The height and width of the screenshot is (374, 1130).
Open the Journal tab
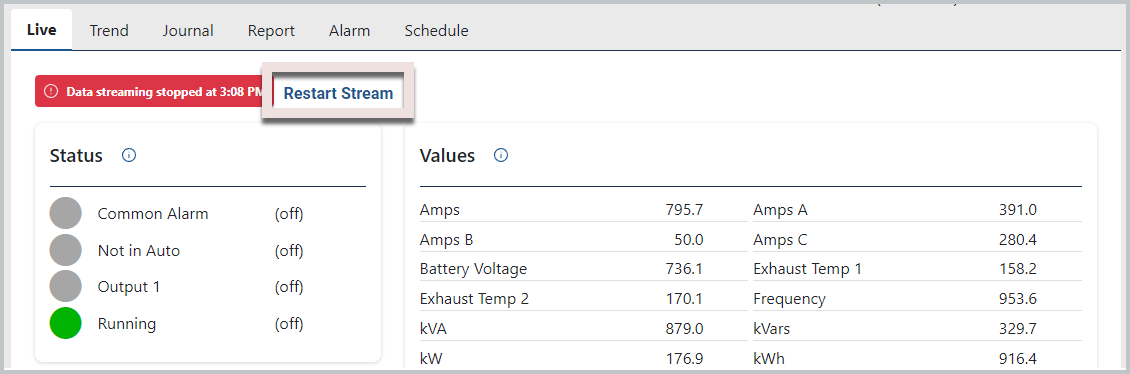click(x=187, y=30)
